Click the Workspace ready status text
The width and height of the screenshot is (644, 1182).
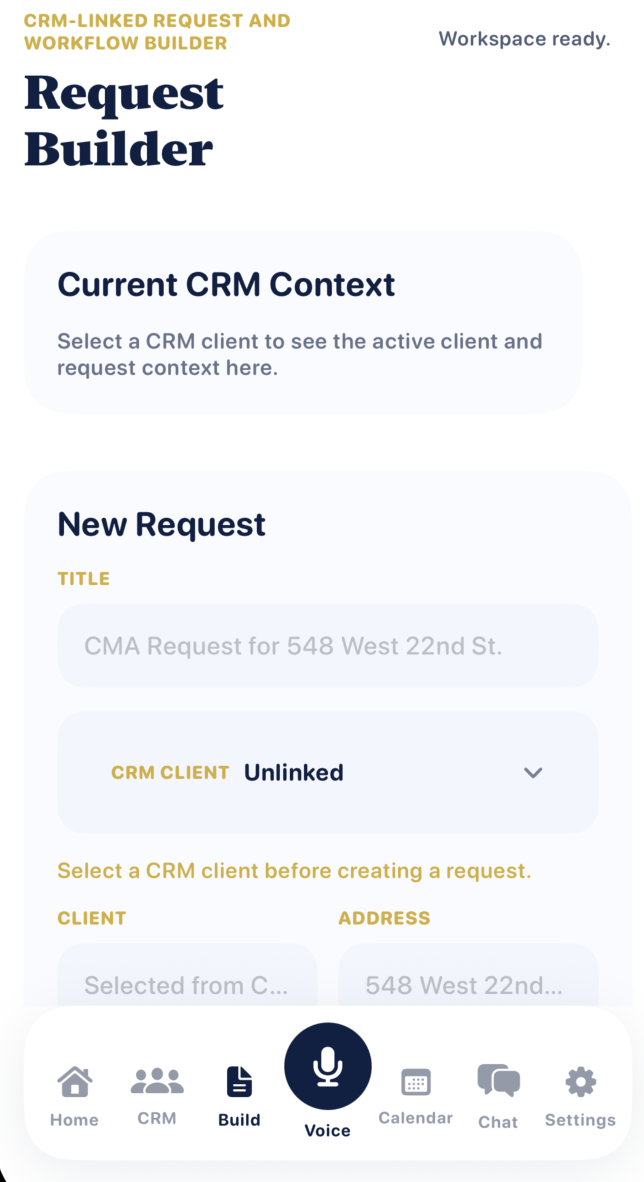(x=524, y=39)
